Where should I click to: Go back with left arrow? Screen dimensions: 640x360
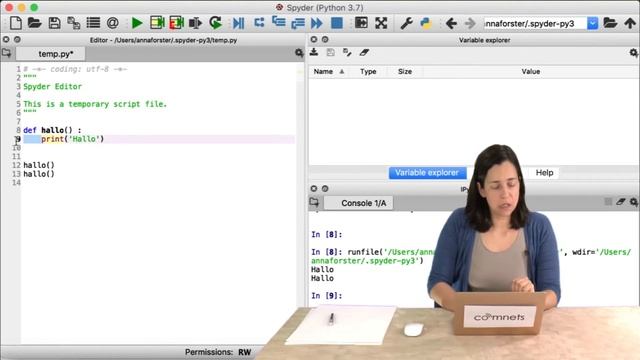(x=451, y=23)
